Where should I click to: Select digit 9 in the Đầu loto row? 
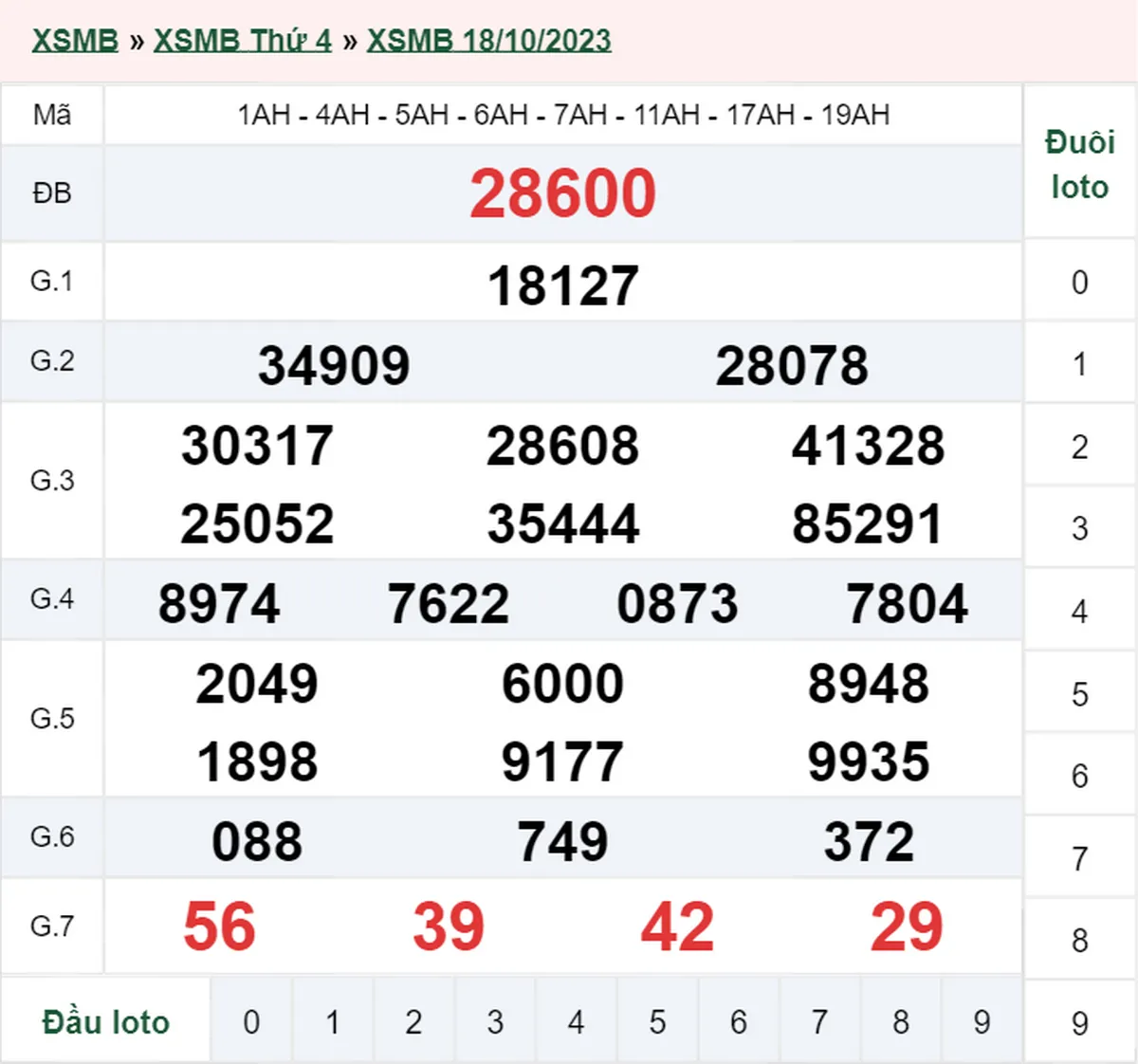click(x=982, y=1022)
